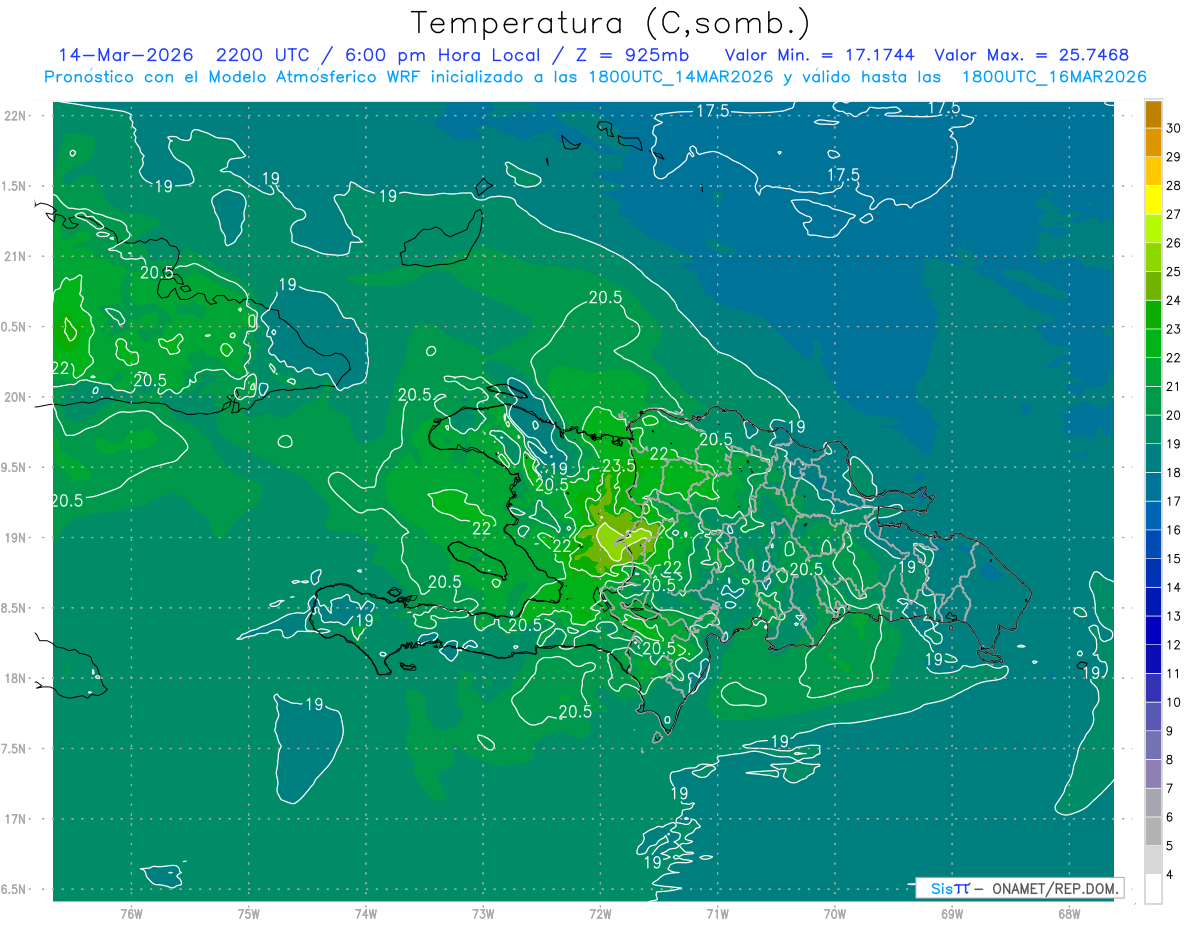The height and width of the screenshot is (927, 1200).
Task: Pick the teal swatch between 18 and 19
Action: (x=1153, y=458)
